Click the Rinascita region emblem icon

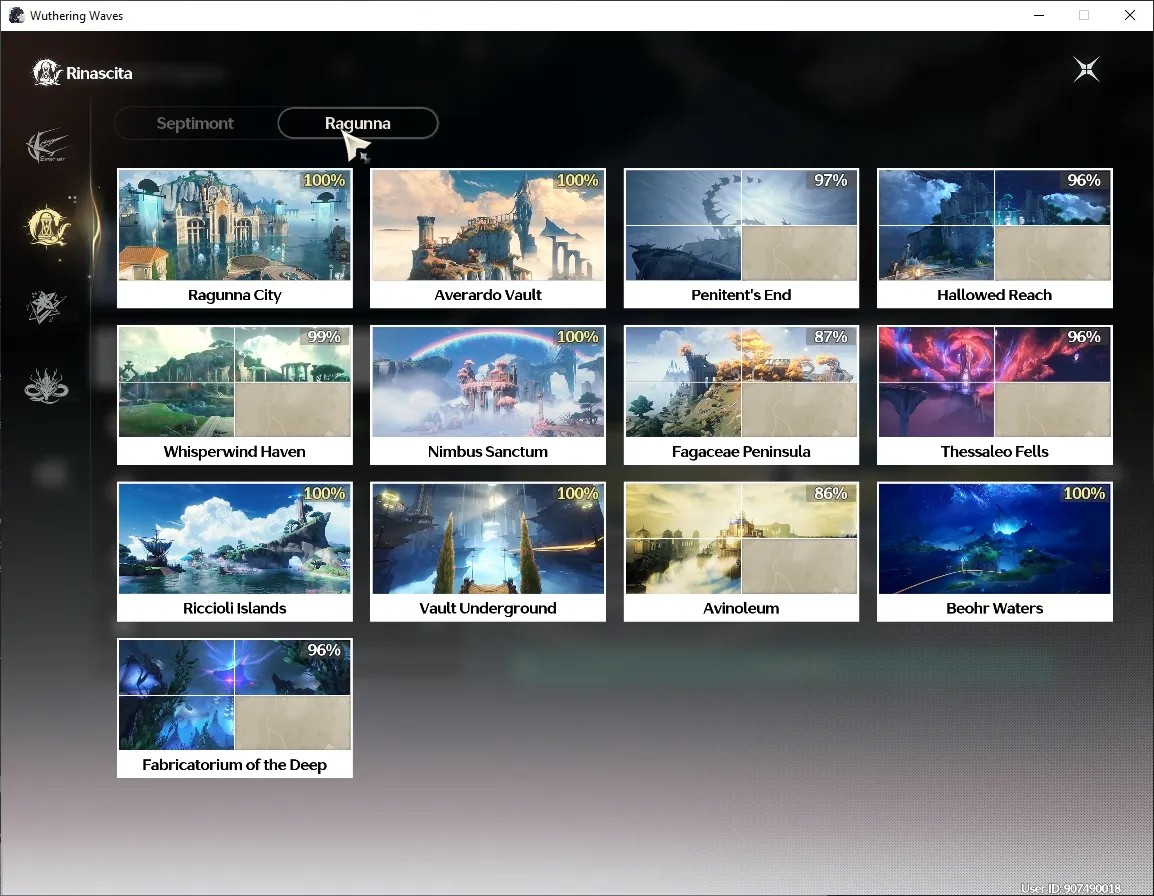pos(47,72)
